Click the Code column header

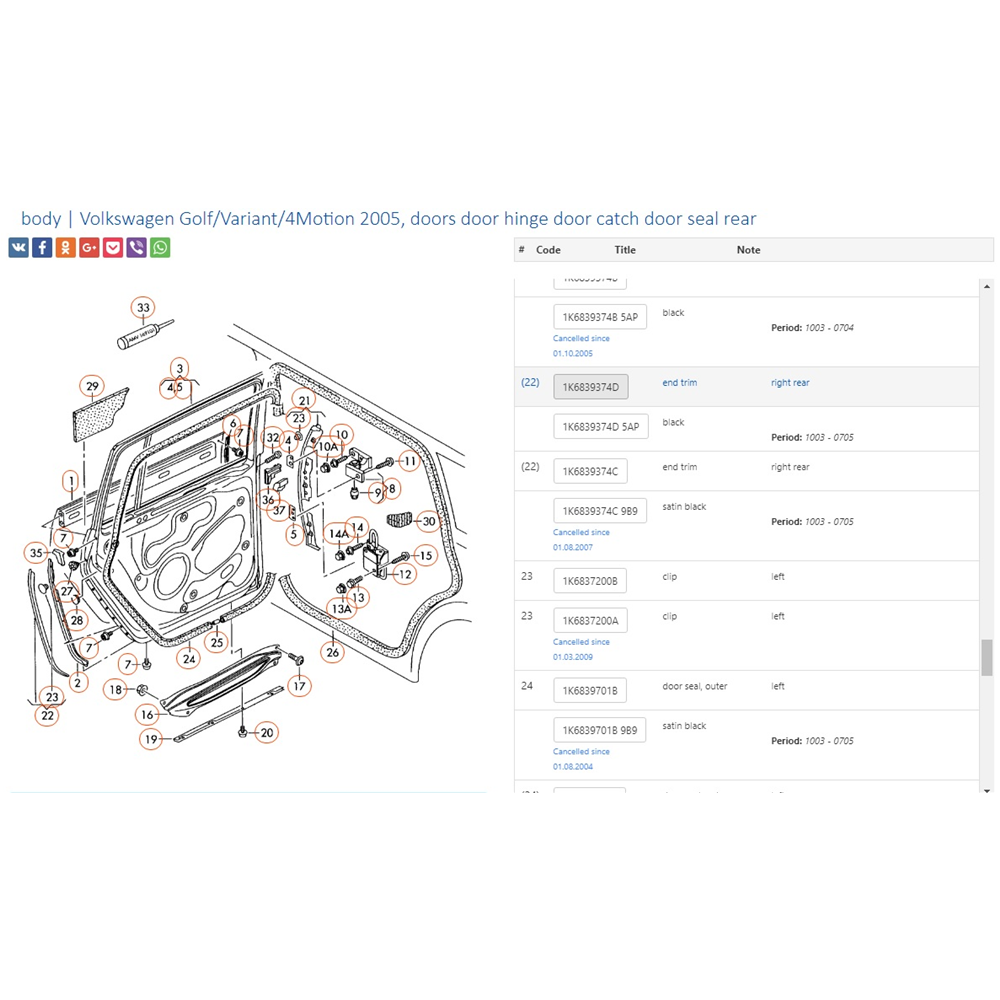pos(548,250)
